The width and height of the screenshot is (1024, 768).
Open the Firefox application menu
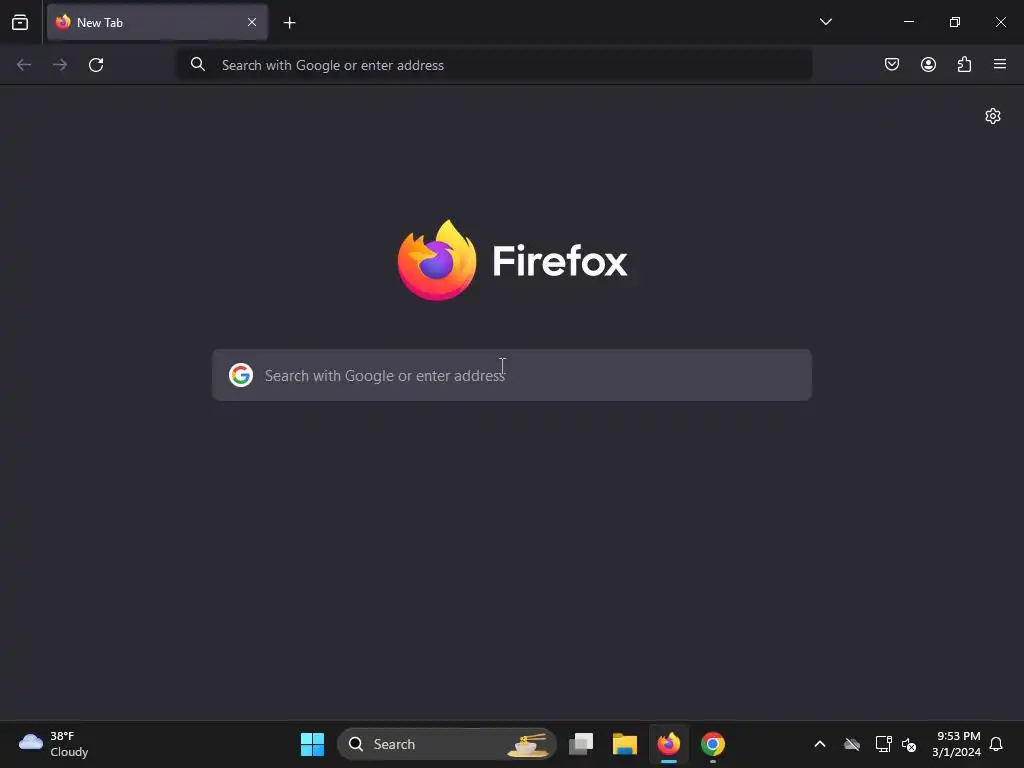pyautogui.click(x=1000, y=64)
